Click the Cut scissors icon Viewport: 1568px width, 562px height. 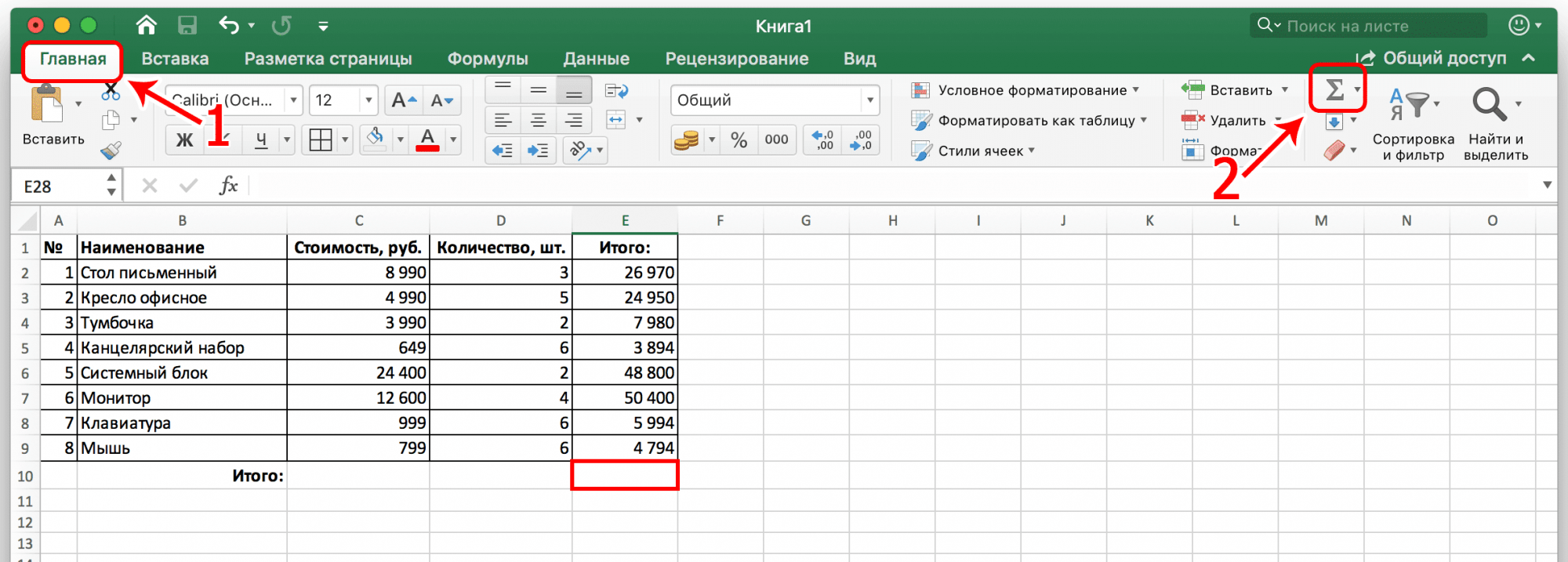(x=111, y=92)
